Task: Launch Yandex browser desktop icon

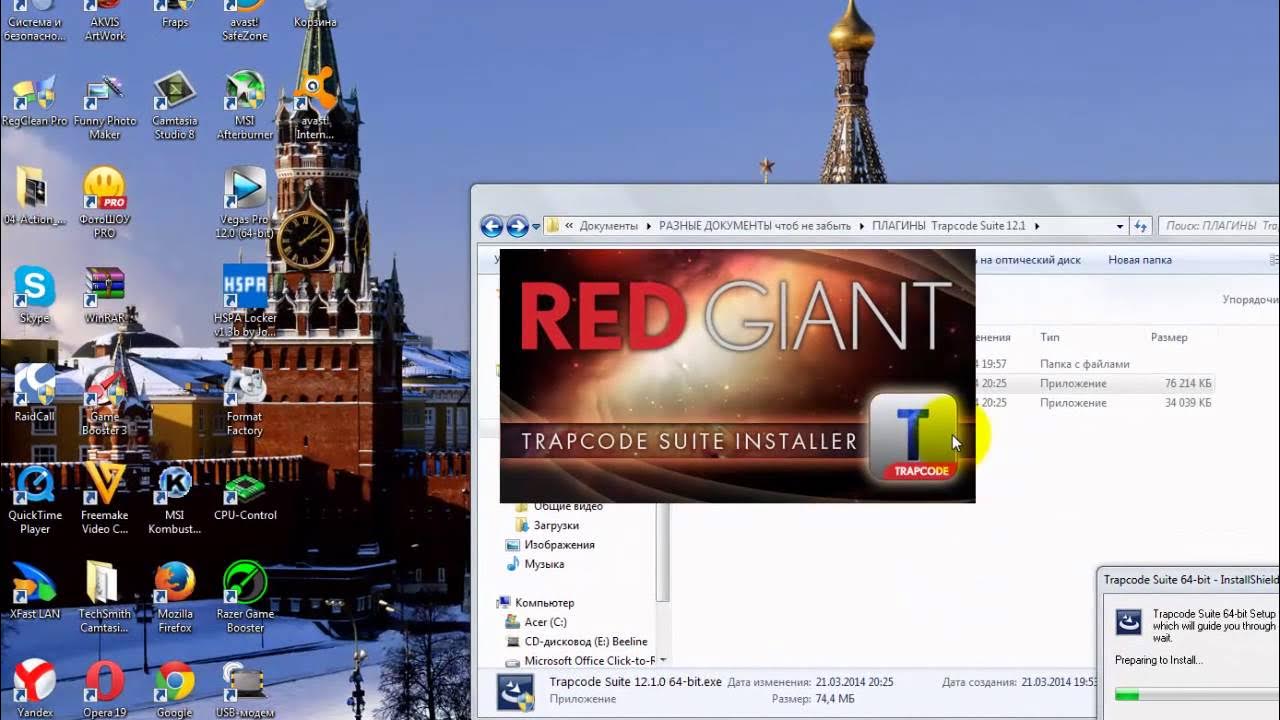Action: (x=34, y=688)
